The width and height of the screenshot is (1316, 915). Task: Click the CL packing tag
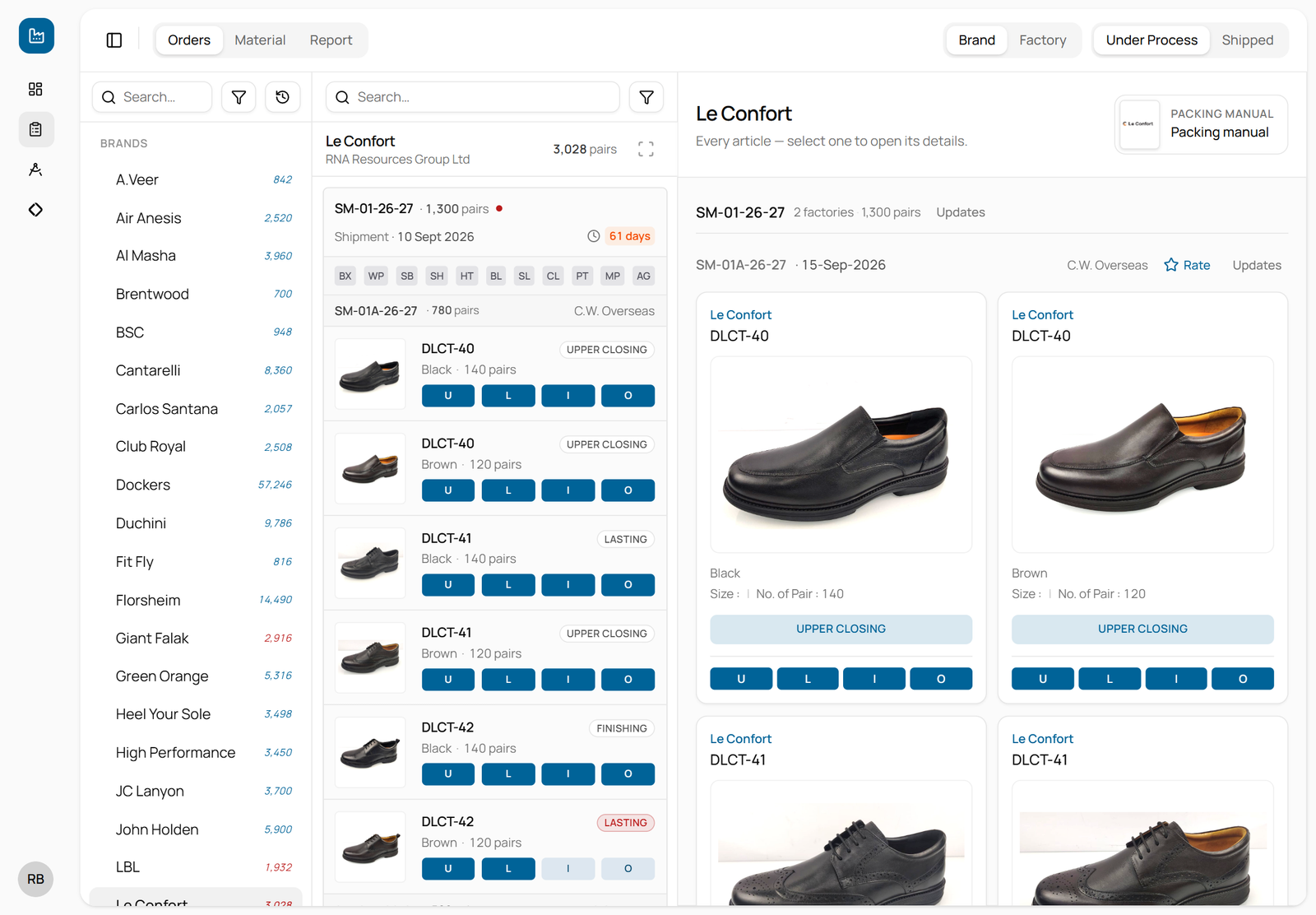pyautogui.click(x=553, y=276)
